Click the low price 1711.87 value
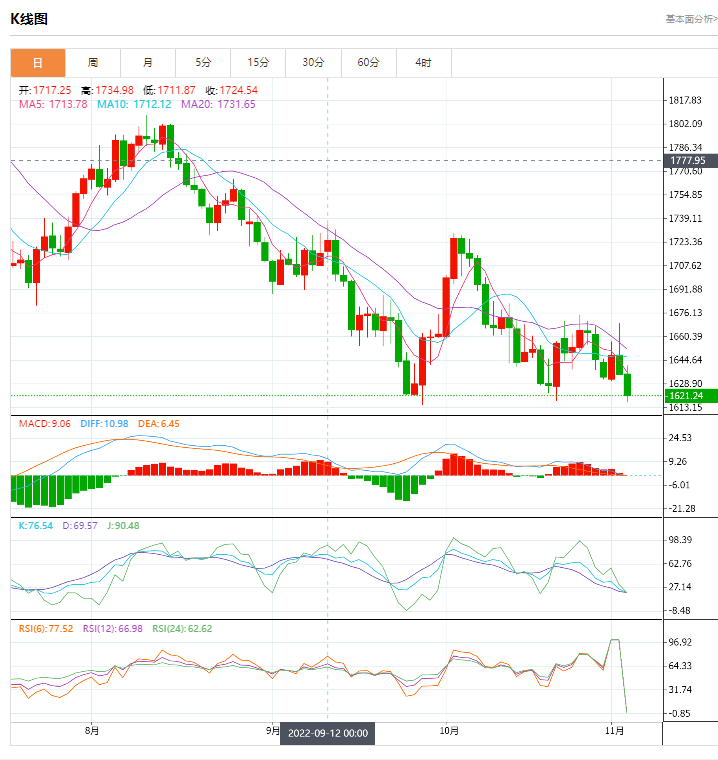 pyautogui.click(x=176, y=90)
